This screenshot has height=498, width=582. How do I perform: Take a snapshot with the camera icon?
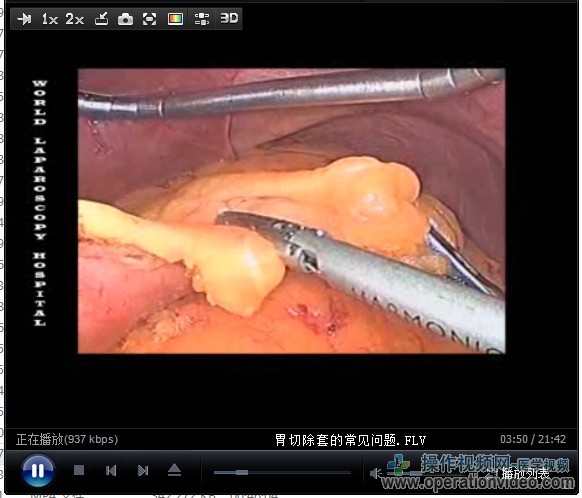coord(125,19)
